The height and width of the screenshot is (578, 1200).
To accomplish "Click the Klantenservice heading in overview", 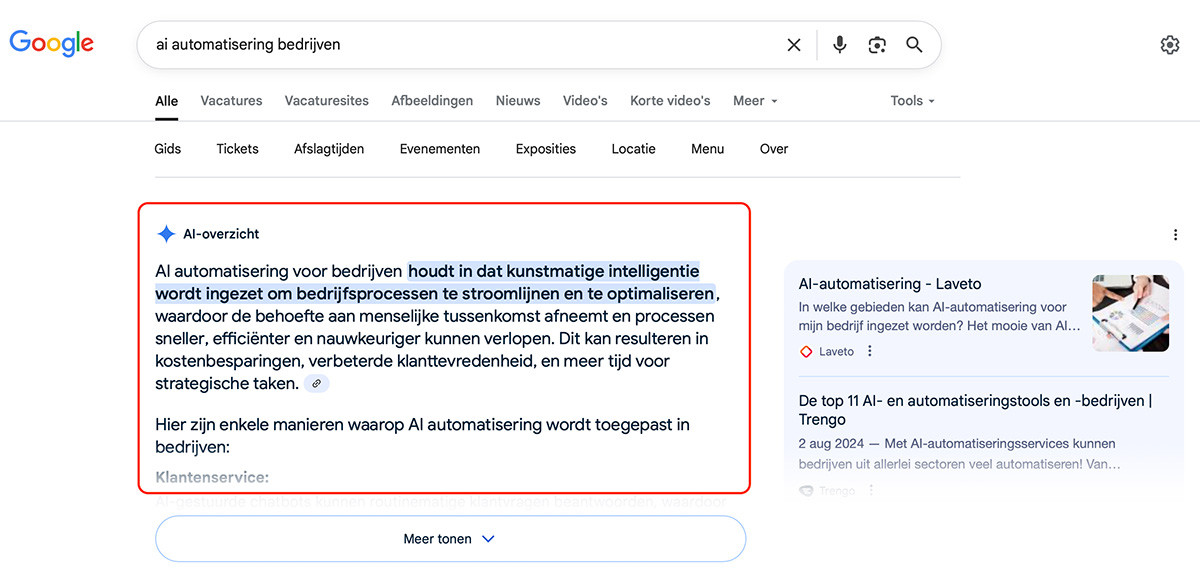I will (212, 478).
